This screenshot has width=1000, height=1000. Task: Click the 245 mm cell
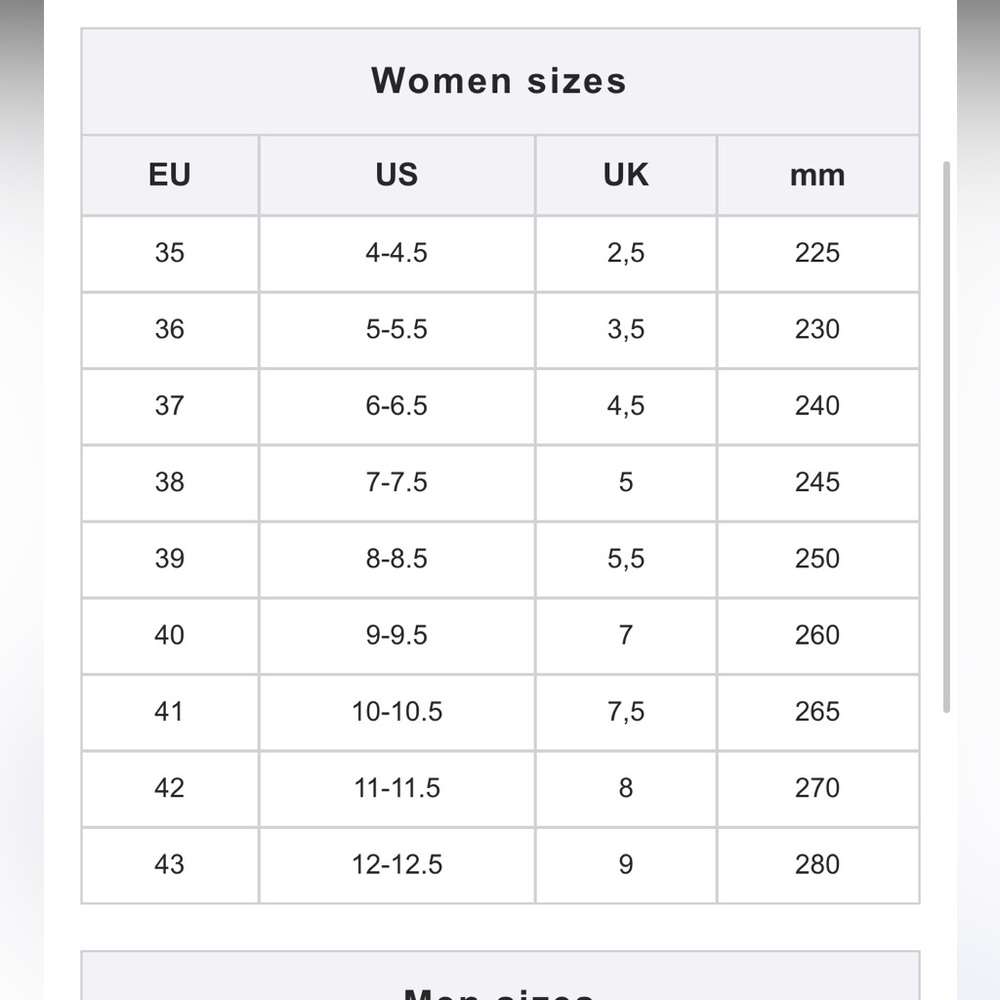pyautogui.click(x=818, y=483)
